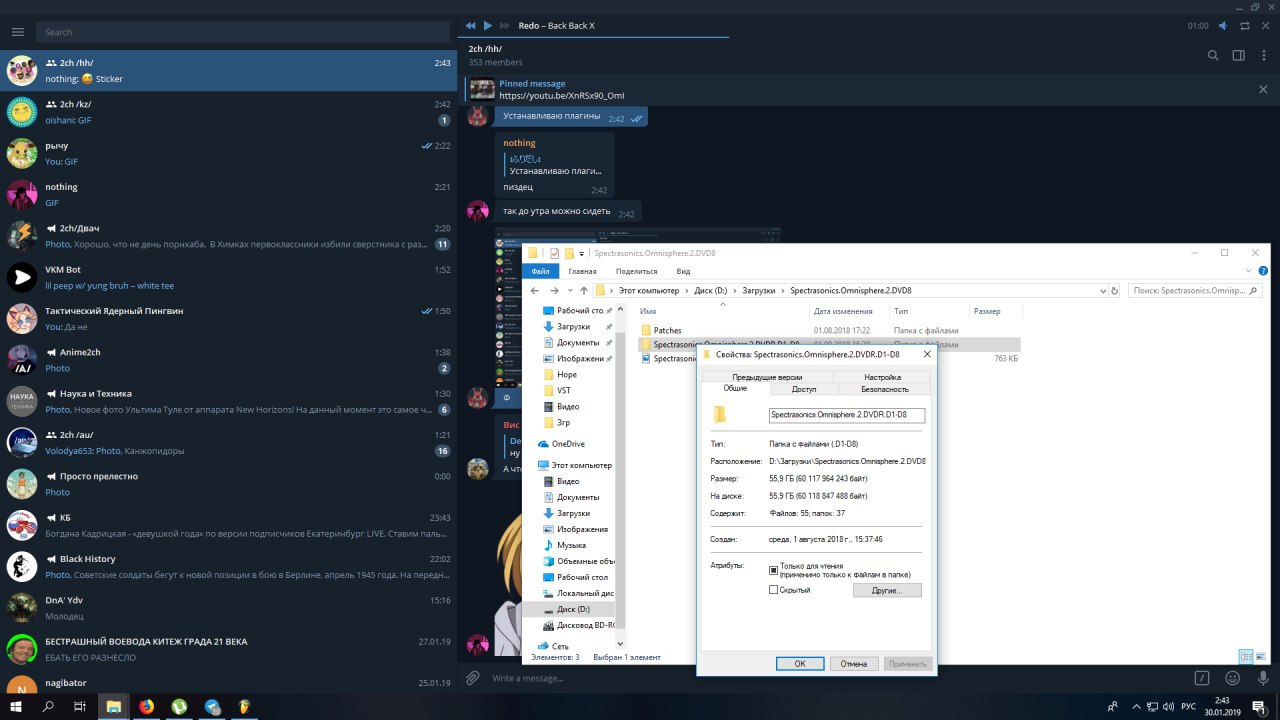This screenshot has width=1280, height=720.
Task: Open Telegram hamburger menu
Action: coord(17,32)
